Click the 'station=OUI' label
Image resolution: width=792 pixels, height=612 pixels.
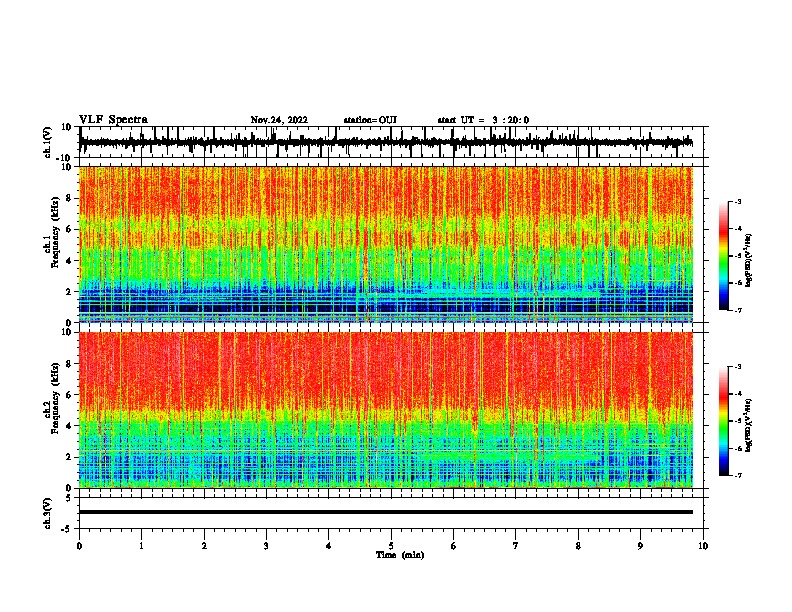pos(370,120)
